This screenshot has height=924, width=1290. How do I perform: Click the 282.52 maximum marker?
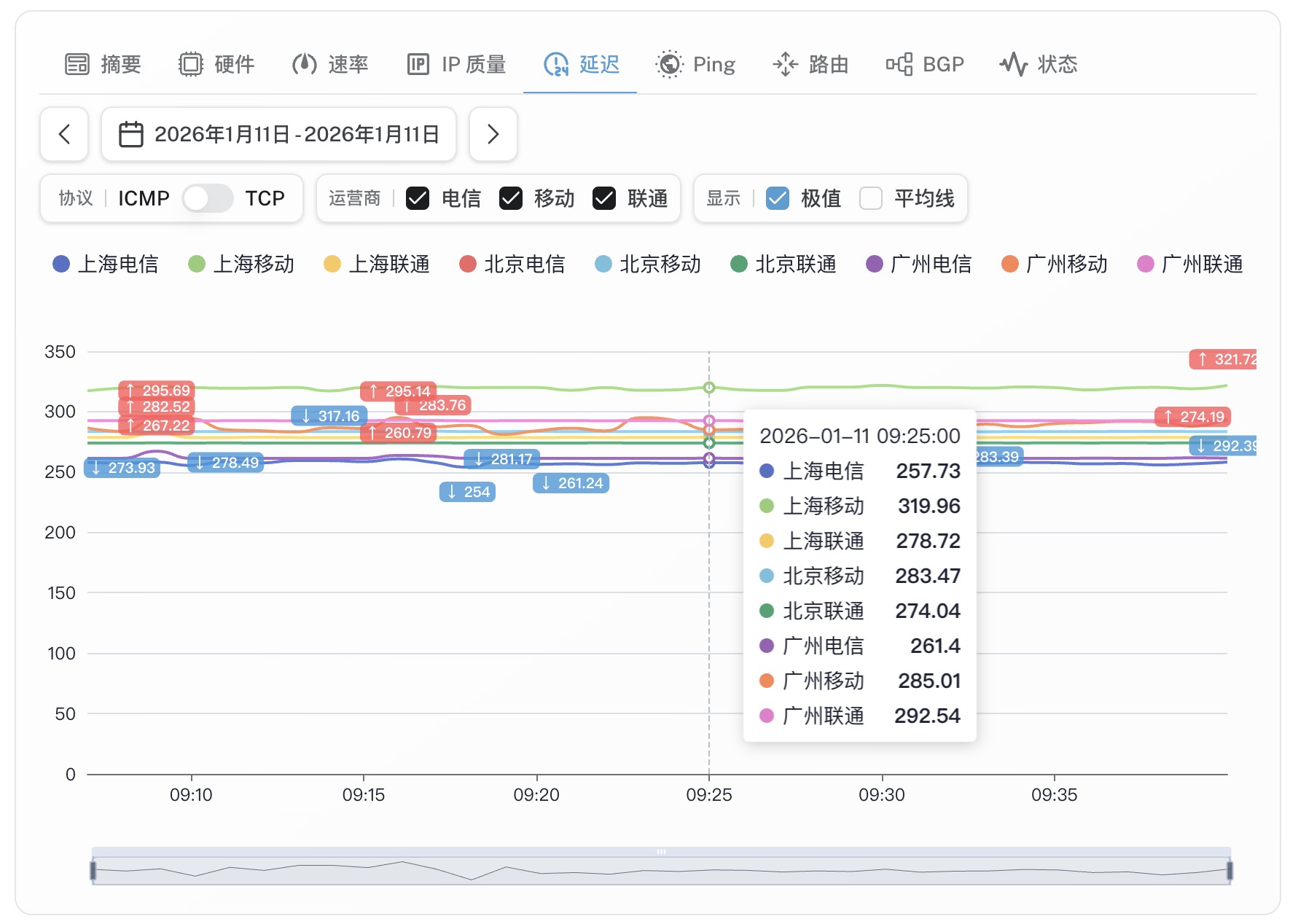coord(157,407)
